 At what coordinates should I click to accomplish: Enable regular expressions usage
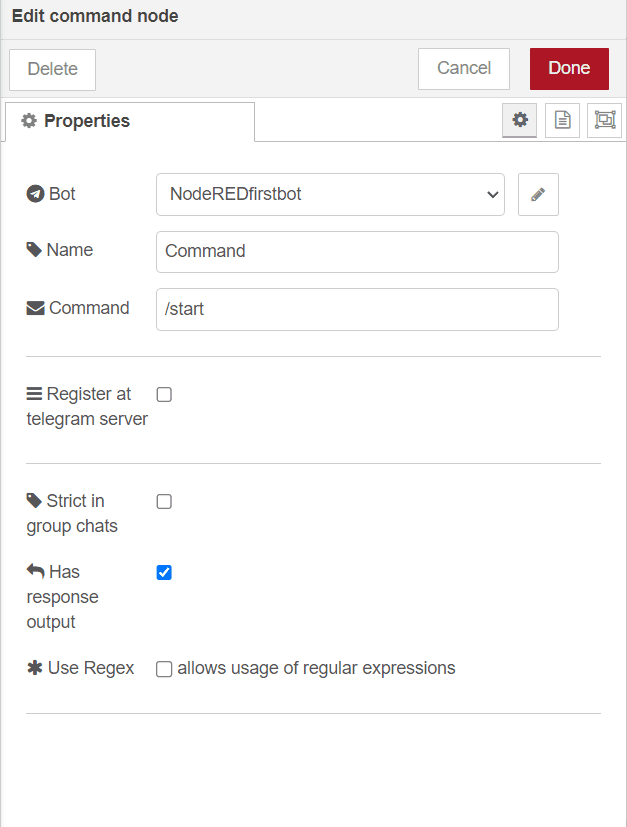(x=164, y=669)
